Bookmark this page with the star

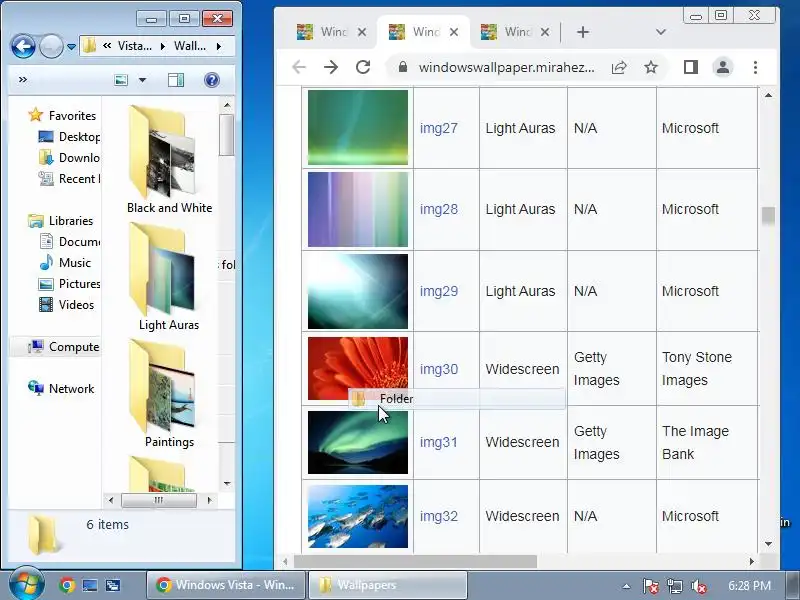coord(651,67)
